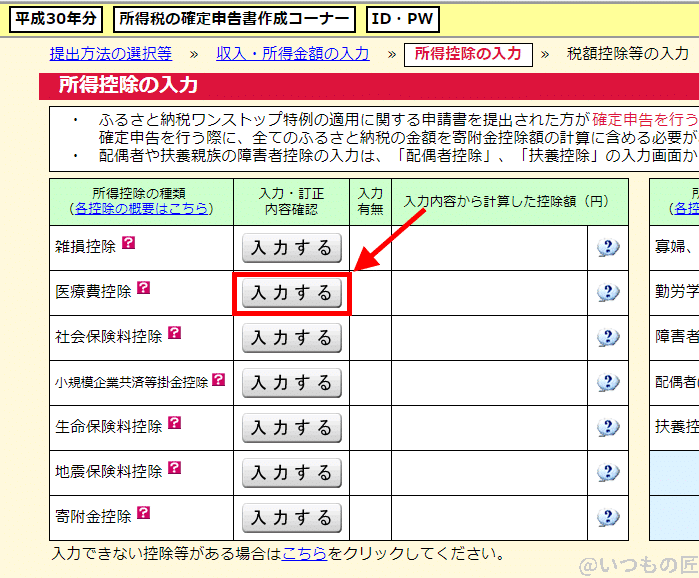Click the help icon beside 生命保険料控除

[x=174, y=423]
